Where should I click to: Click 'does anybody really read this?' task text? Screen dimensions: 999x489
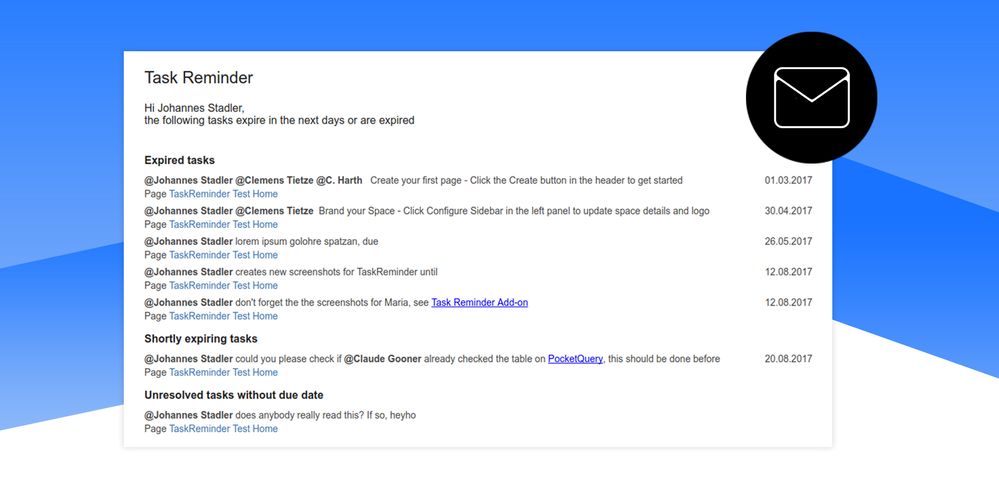pyautogui.click(x=326, y=416)
